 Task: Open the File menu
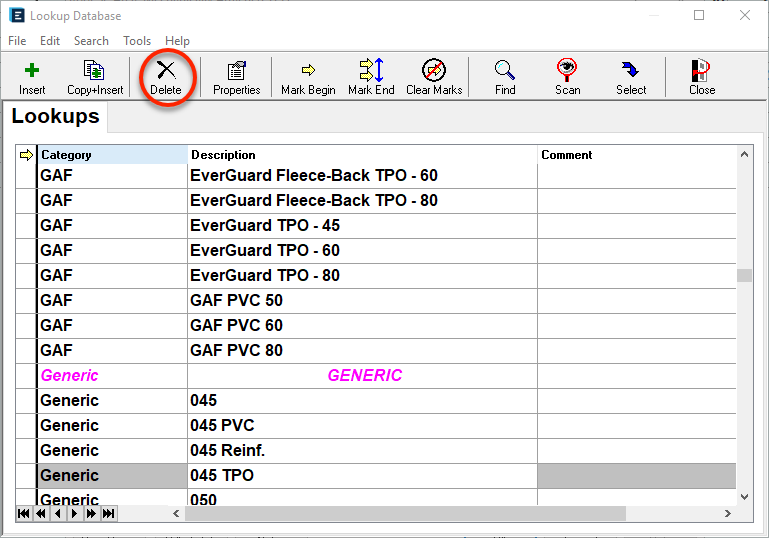click(17, 41)
